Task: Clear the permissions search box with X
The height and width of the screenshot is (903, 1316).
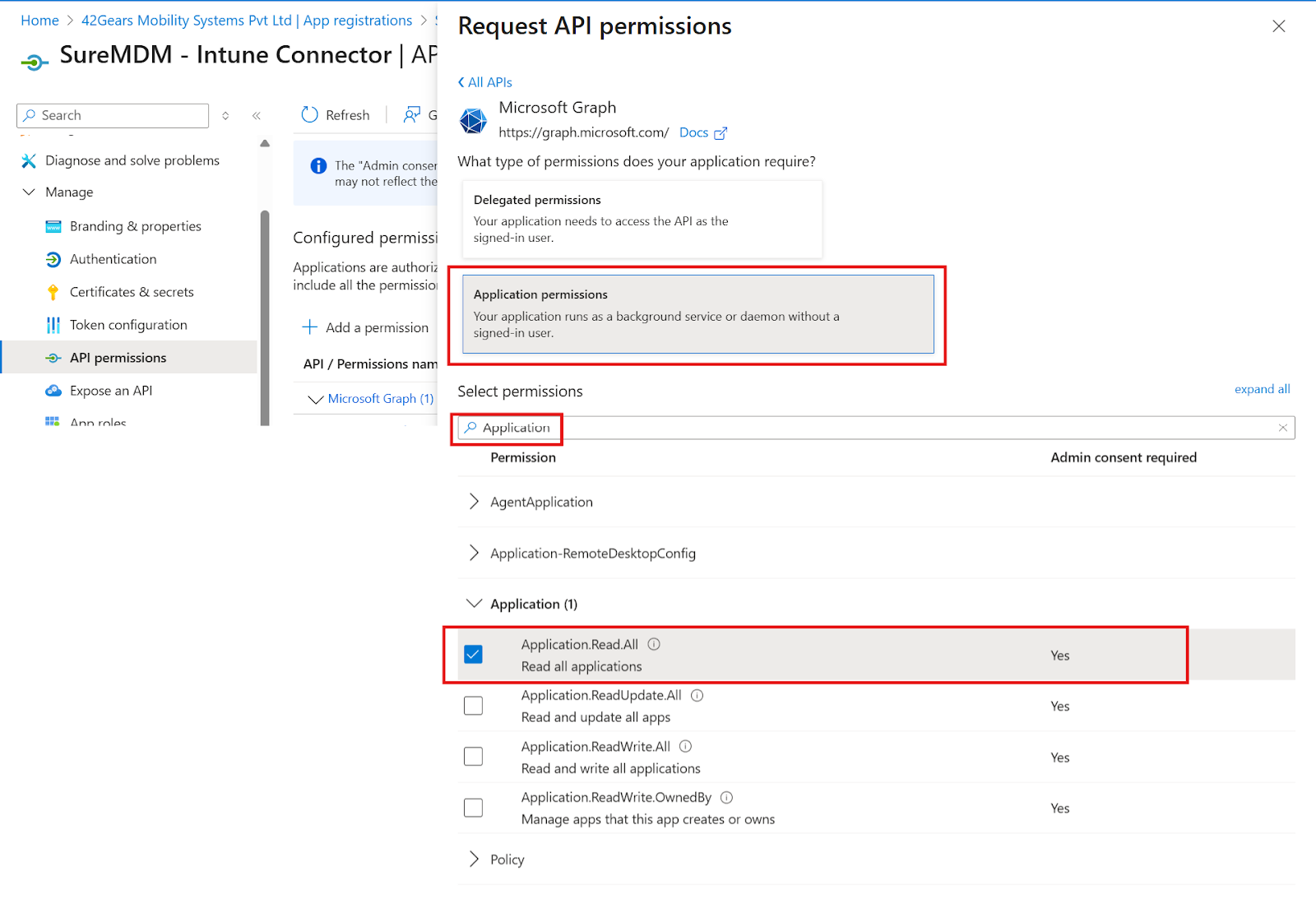Action: click(x=1282, y=428)
